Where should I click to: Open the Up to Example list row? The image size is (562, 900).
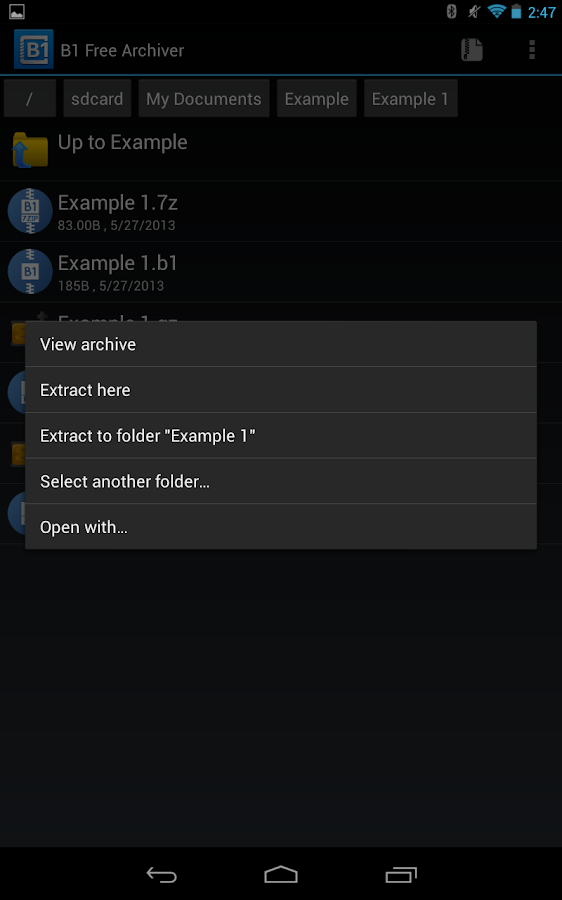point(281,150)
